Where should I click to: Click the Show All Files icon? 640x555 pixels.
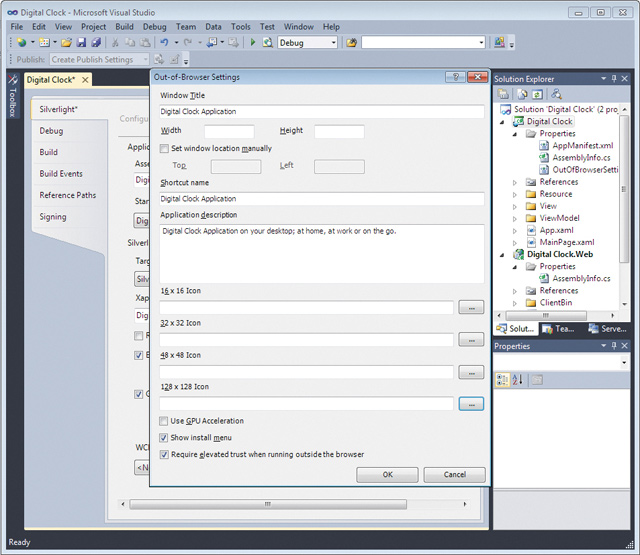[x=522, y=94]
